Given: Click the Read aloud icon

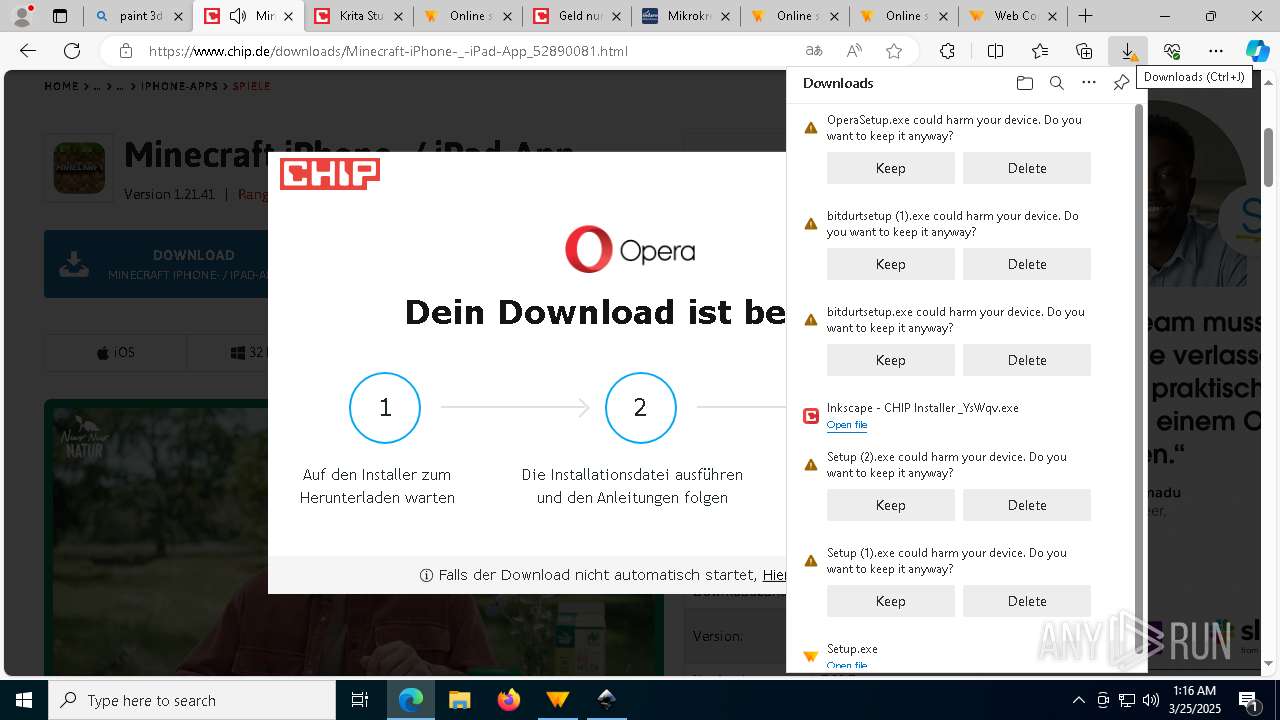Looking at the screenshot, I should tap(854, 51).
